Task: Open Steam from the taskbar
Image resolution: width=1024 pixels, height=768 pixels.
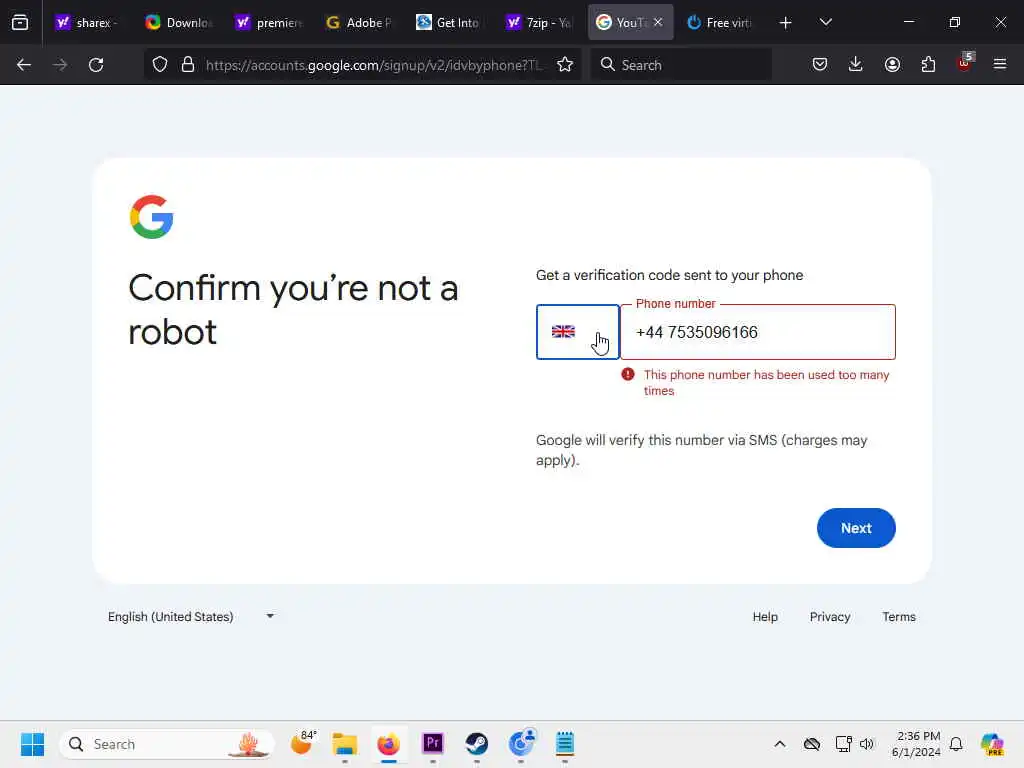Action: (x=477, y=743)
